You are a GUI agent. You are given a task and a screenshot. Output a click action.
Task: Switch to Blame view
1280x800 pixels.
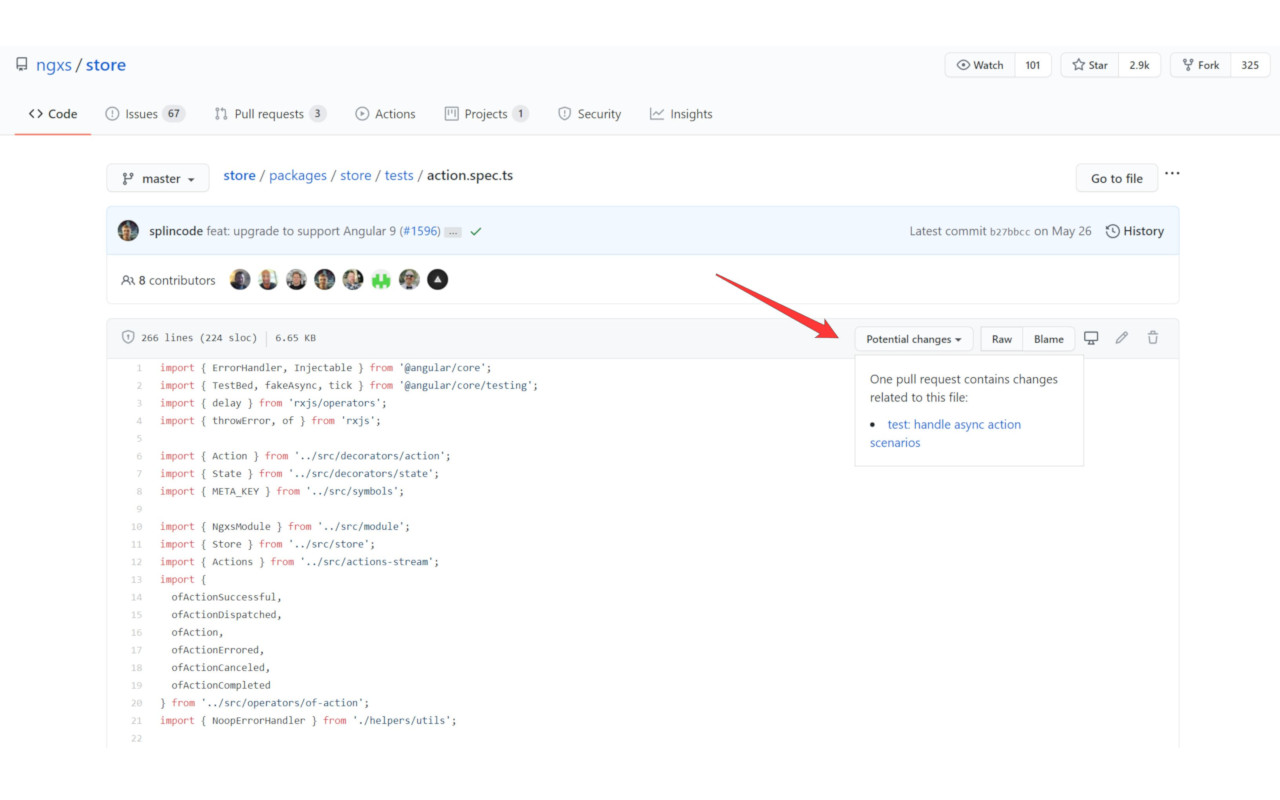[1048, 338]
